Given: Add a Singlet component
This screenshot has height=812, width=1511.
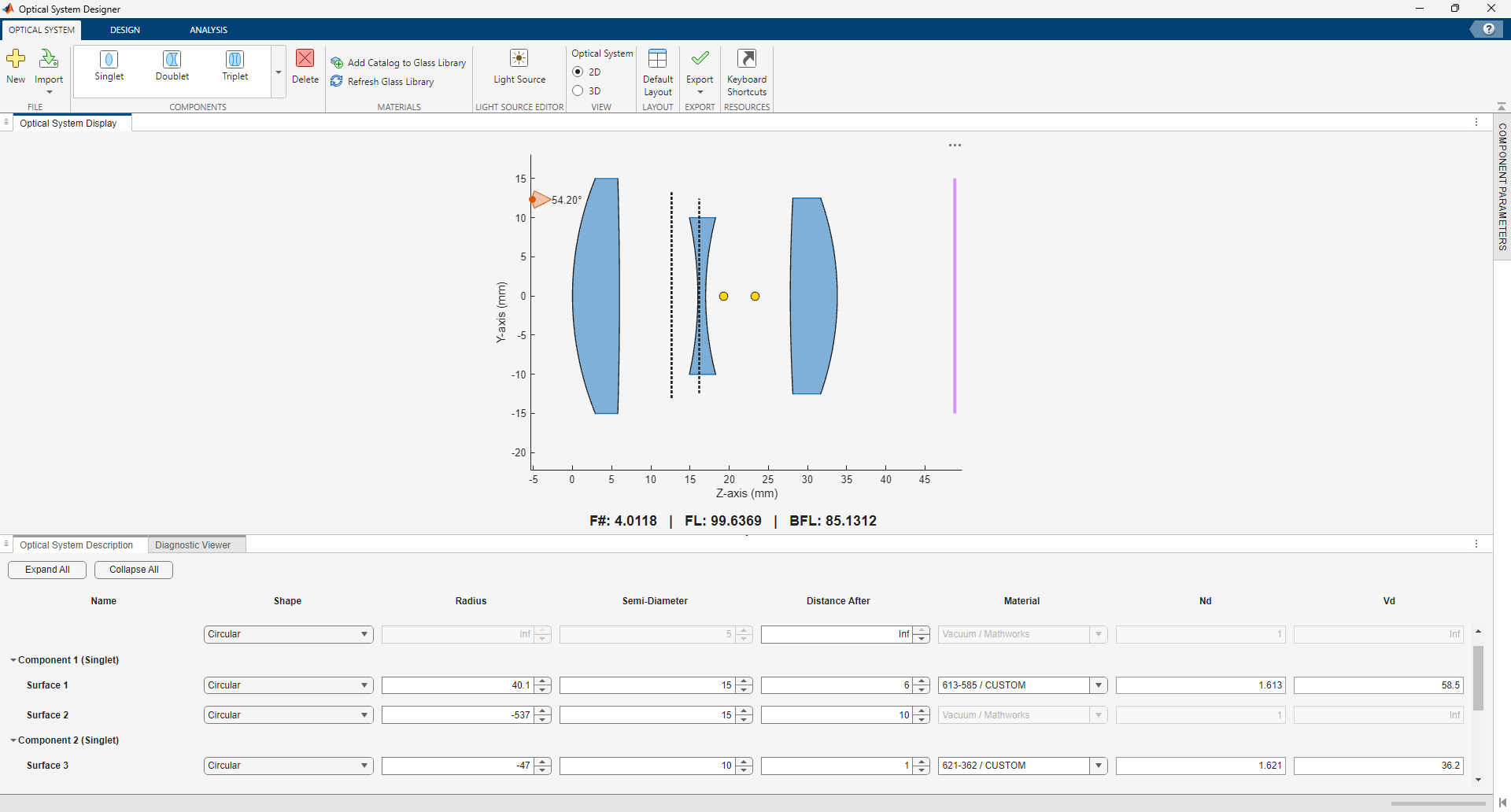Looking at the screenshot, I should coord(108,67).
